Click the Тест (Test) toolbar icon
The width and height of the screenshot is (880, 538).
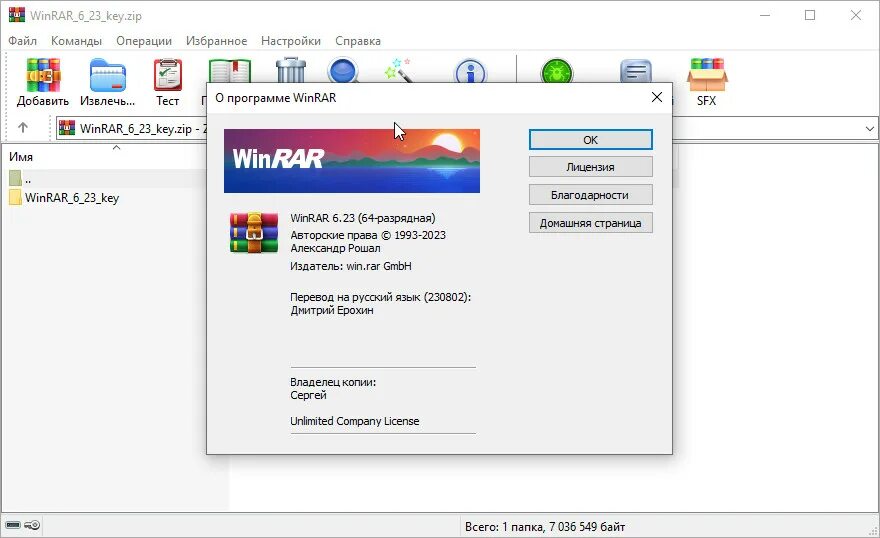pos(167,82)
